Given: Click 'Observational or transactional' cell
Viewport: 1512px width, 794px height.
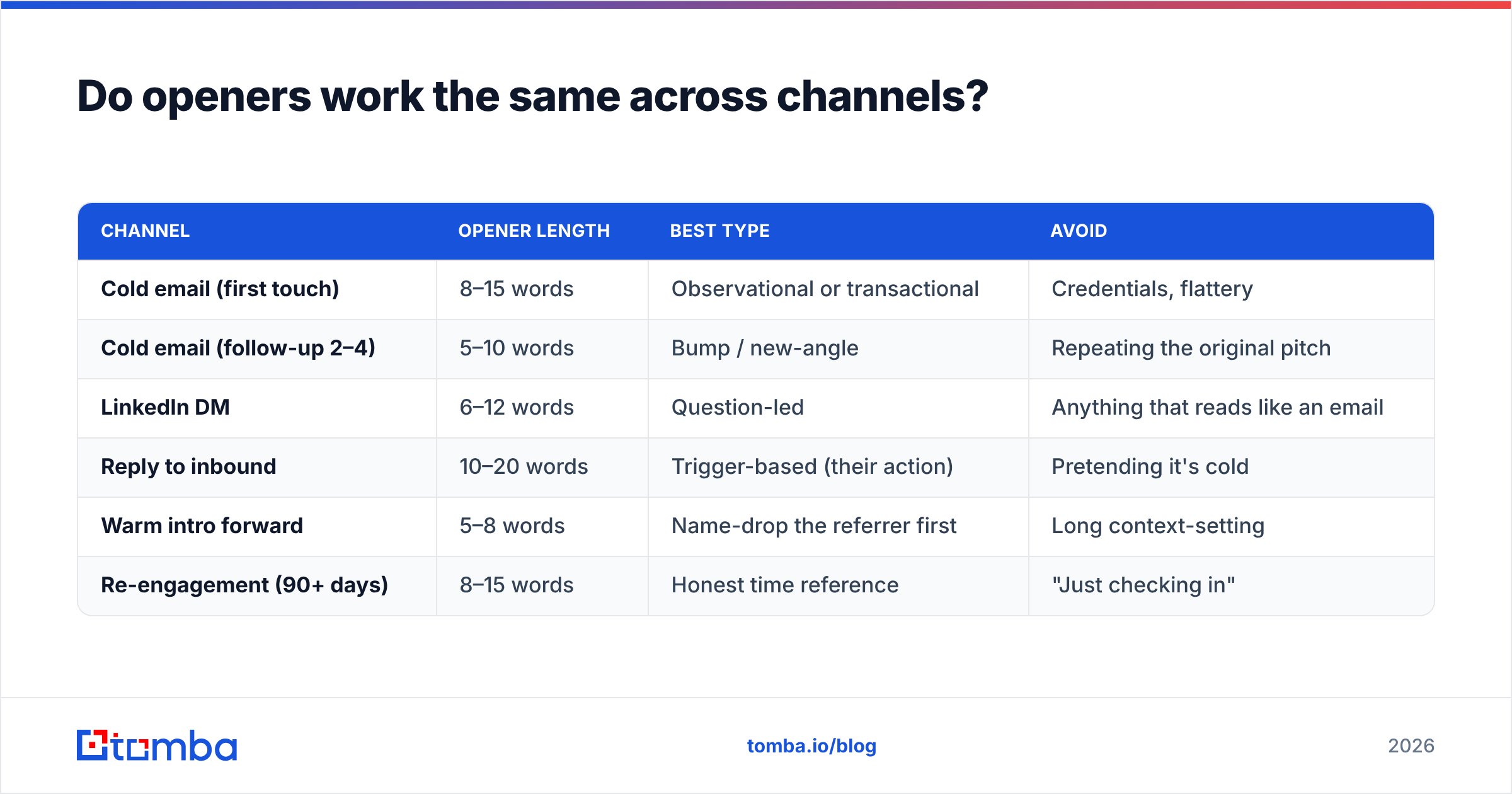Looking at the screenshot, I should (825, 289).
